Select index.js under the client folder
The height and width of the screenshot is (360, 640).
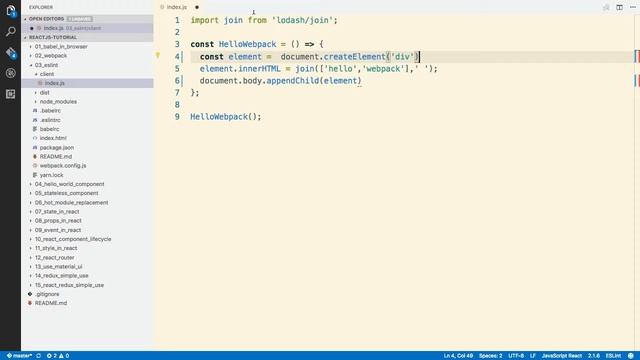(87, 83)
